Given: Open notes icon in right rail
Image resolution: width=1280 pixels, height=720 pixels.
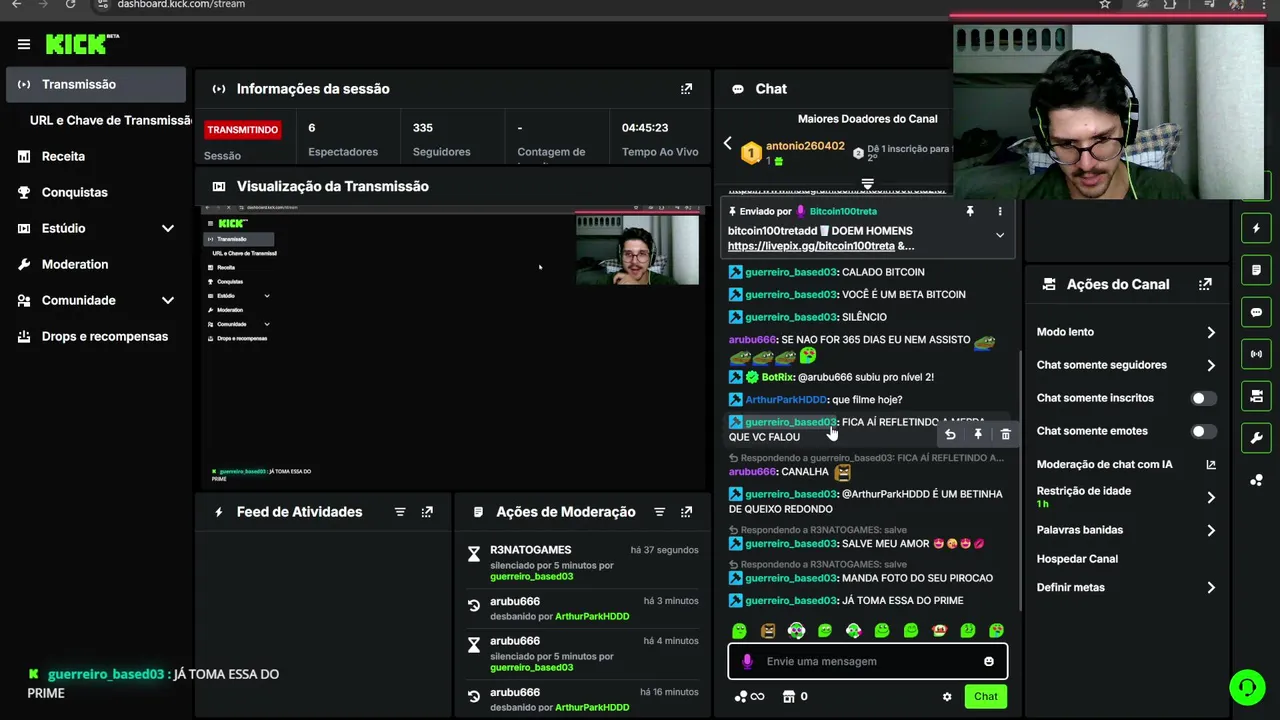Looking at the screenshot, I should (1257, 270).
